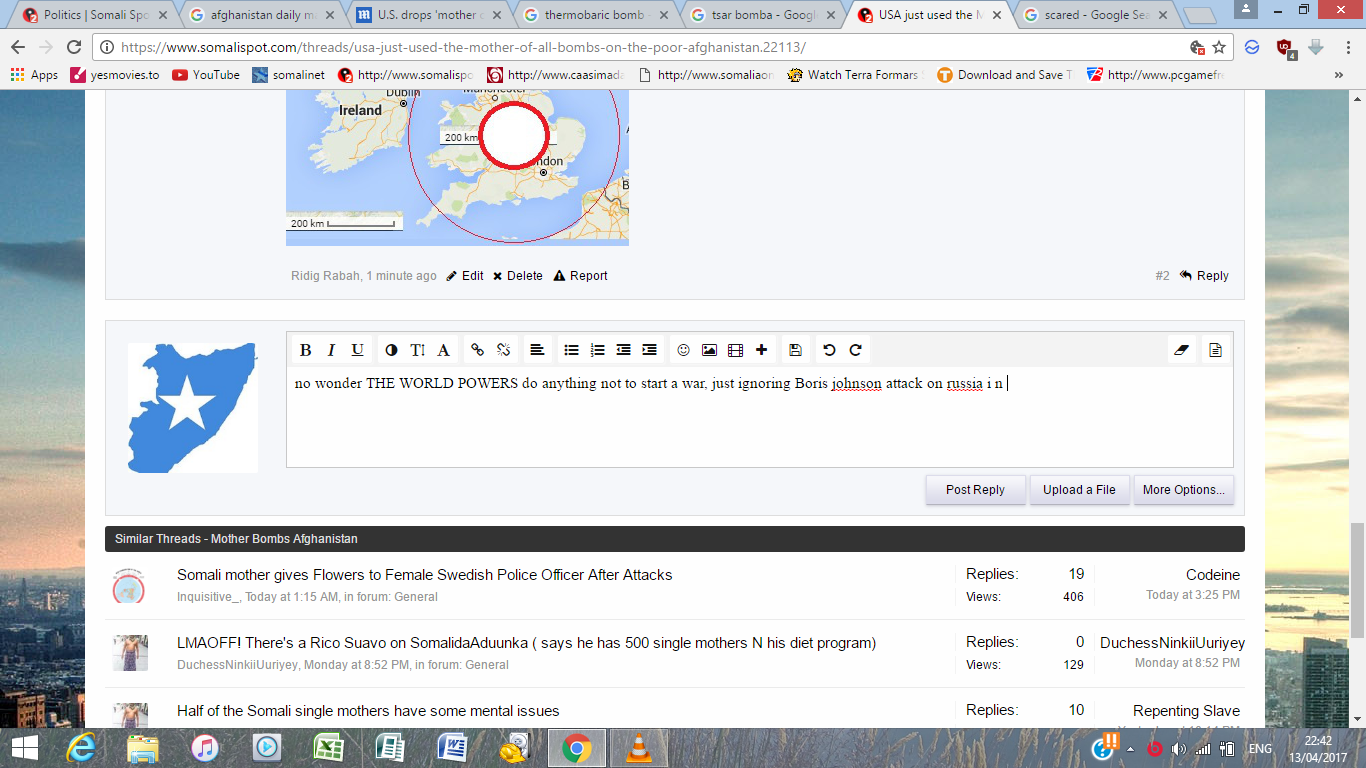
Task: Open the YouTube bookmark
Action: click(206, 75)
